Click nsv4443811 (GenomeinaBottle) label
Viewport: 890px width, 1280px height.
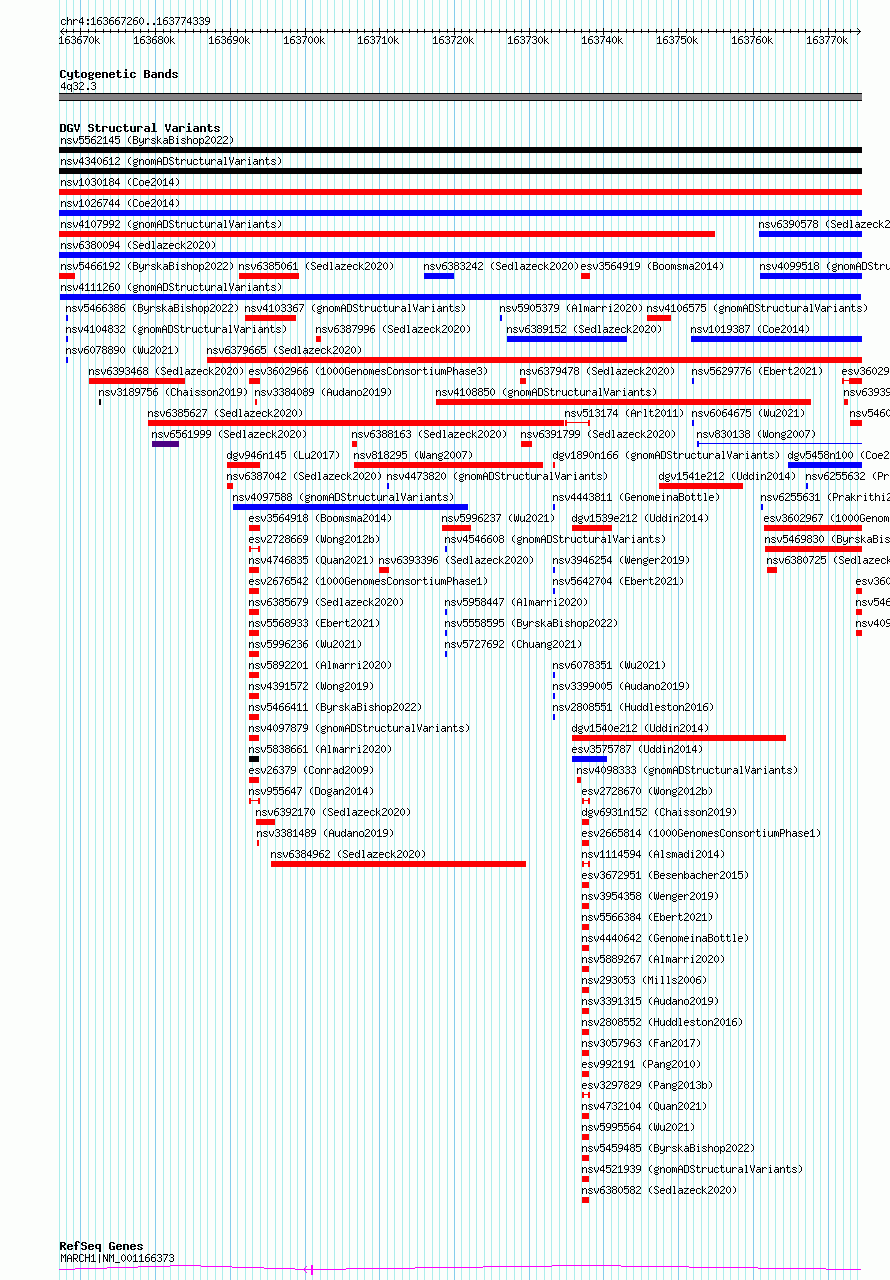point(637,497)
